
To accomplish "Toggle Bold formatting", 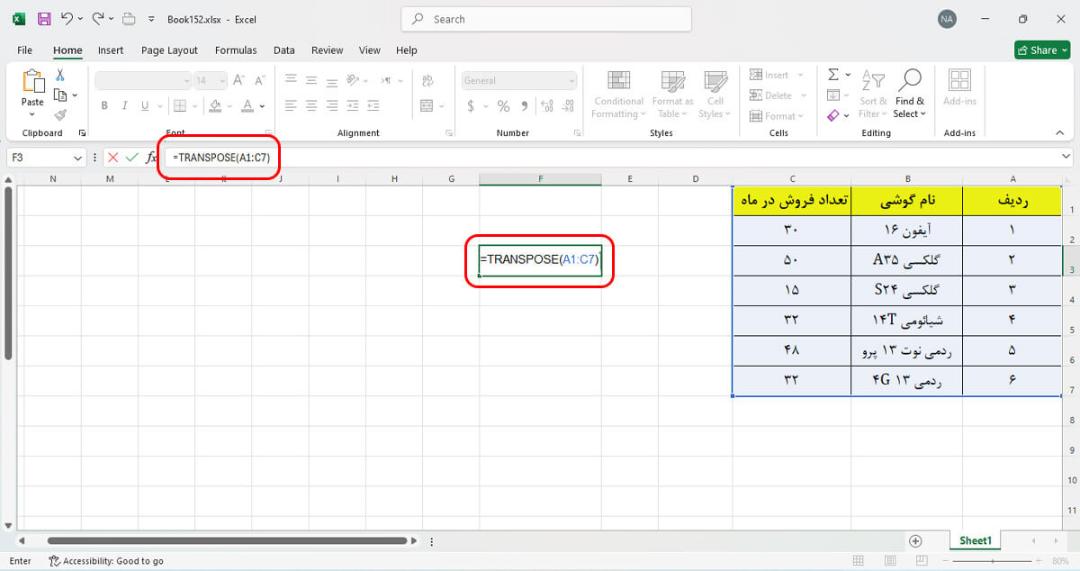I will coord(104,105).
